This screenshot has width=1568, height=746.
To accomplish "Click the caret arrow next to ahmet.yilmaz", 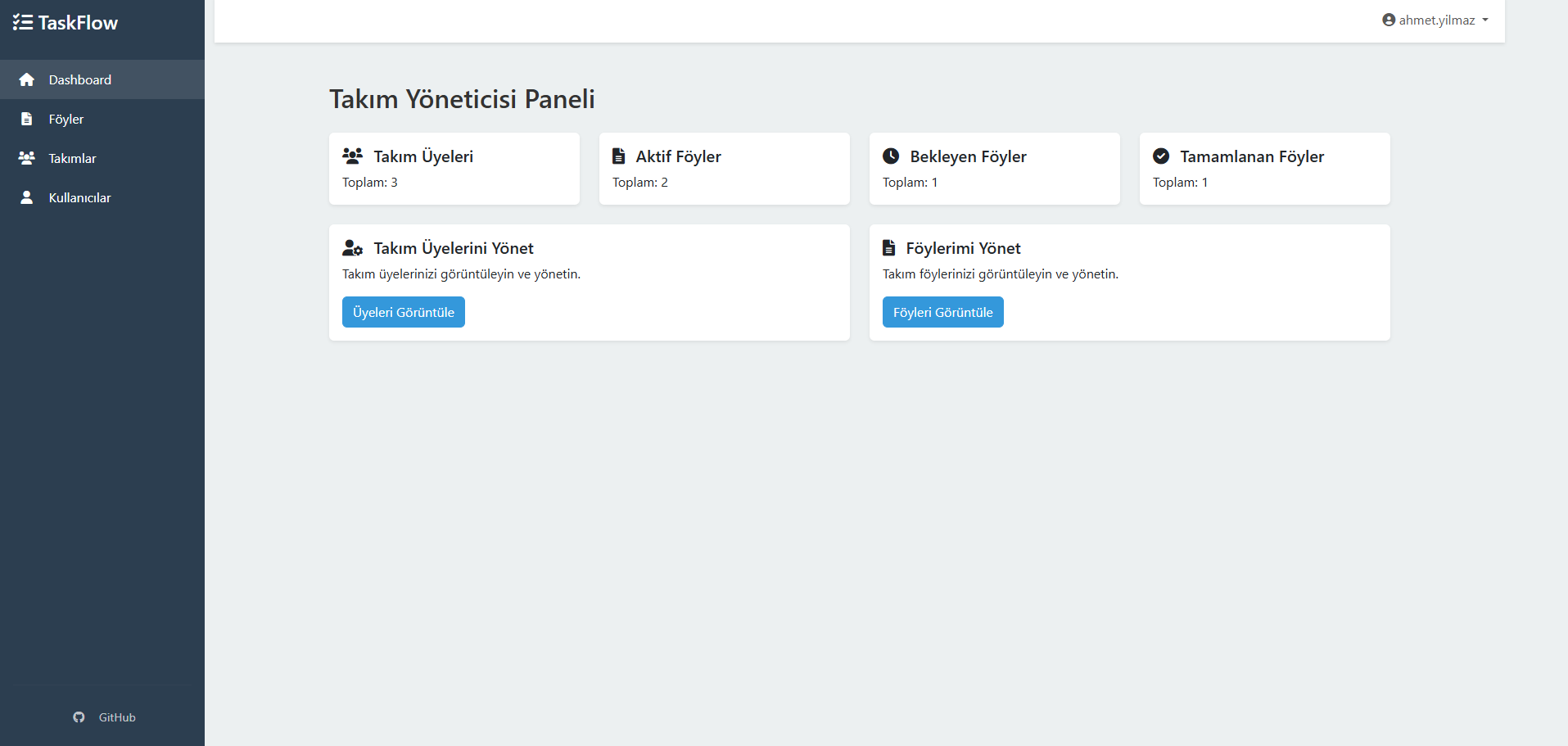I will pos(1485,20).
